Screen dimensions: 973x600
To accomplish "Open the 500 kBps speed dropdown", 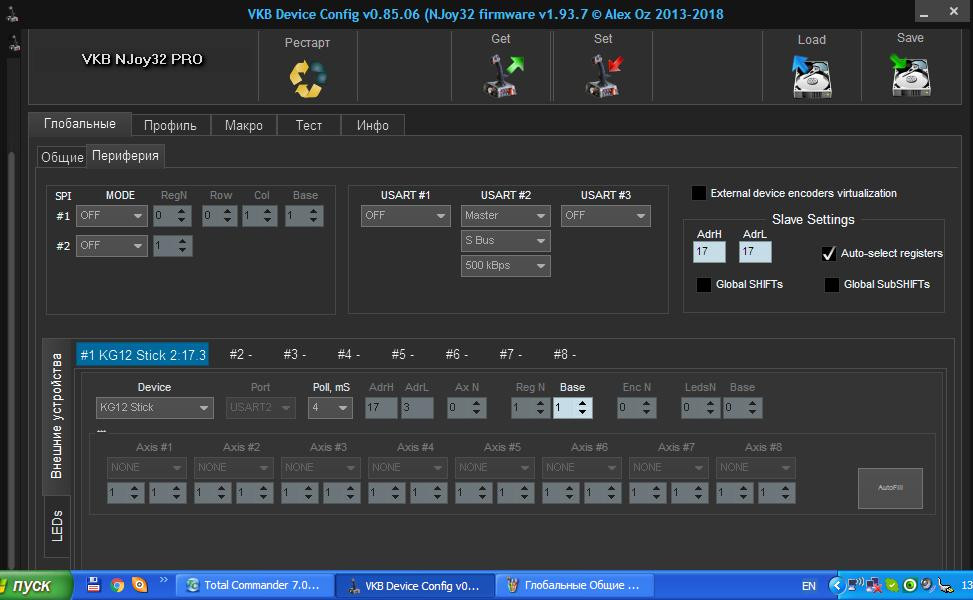I will pyautogui.click(x=506, y=266).
